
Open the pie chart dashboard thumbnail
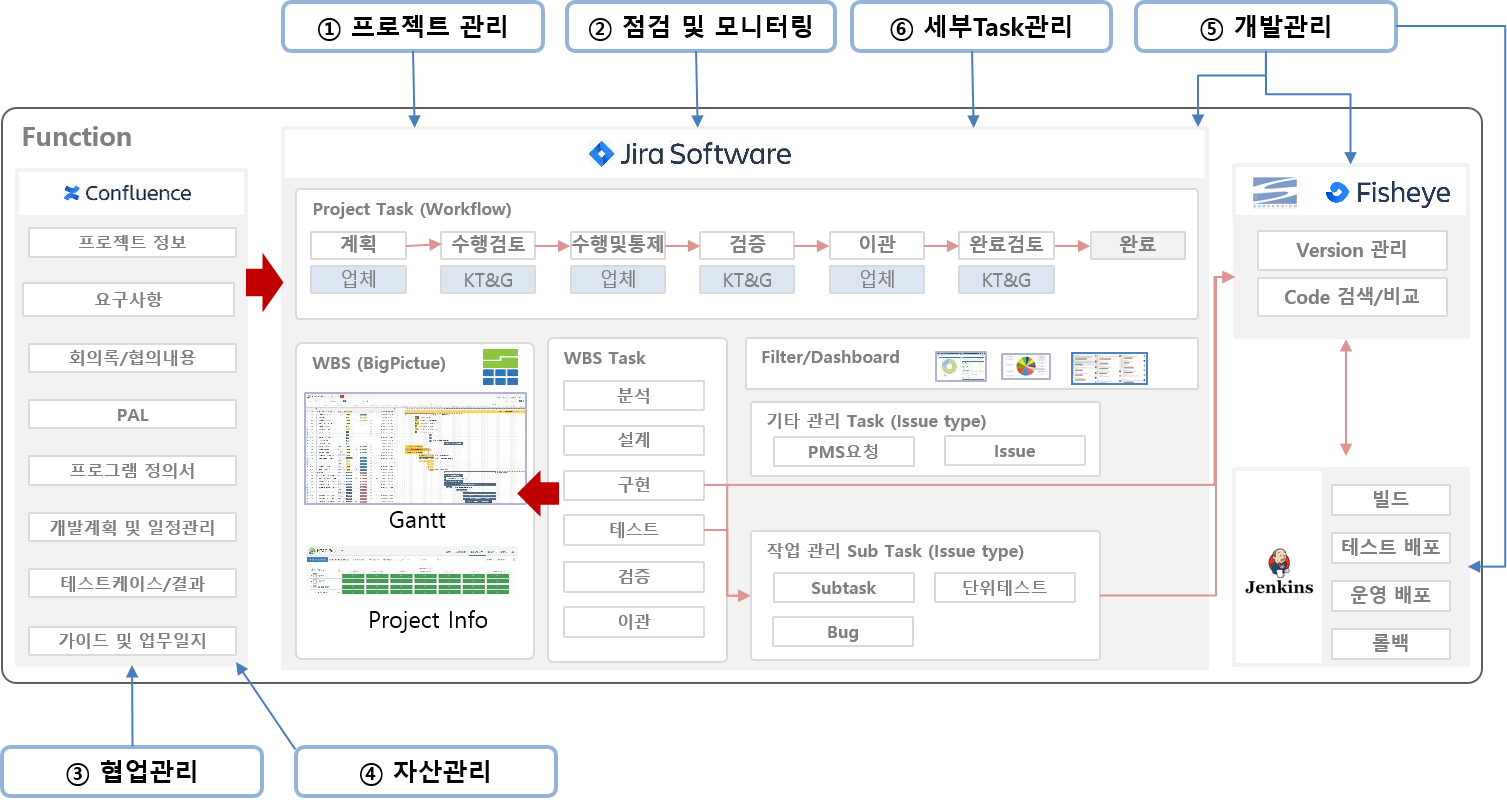(x=1026, y=367)
